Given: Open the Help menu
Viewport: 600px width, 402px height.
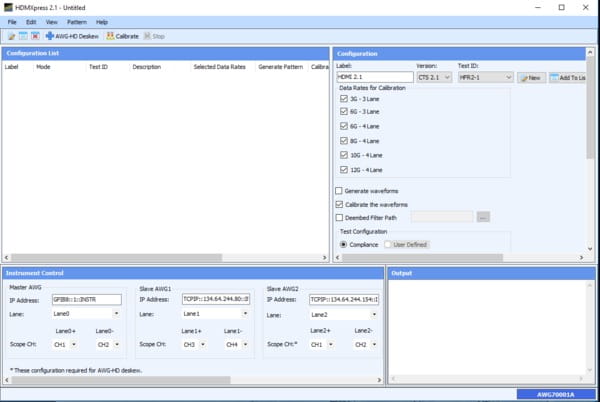Looking at the screenshot, I should [x=102, y=22].
